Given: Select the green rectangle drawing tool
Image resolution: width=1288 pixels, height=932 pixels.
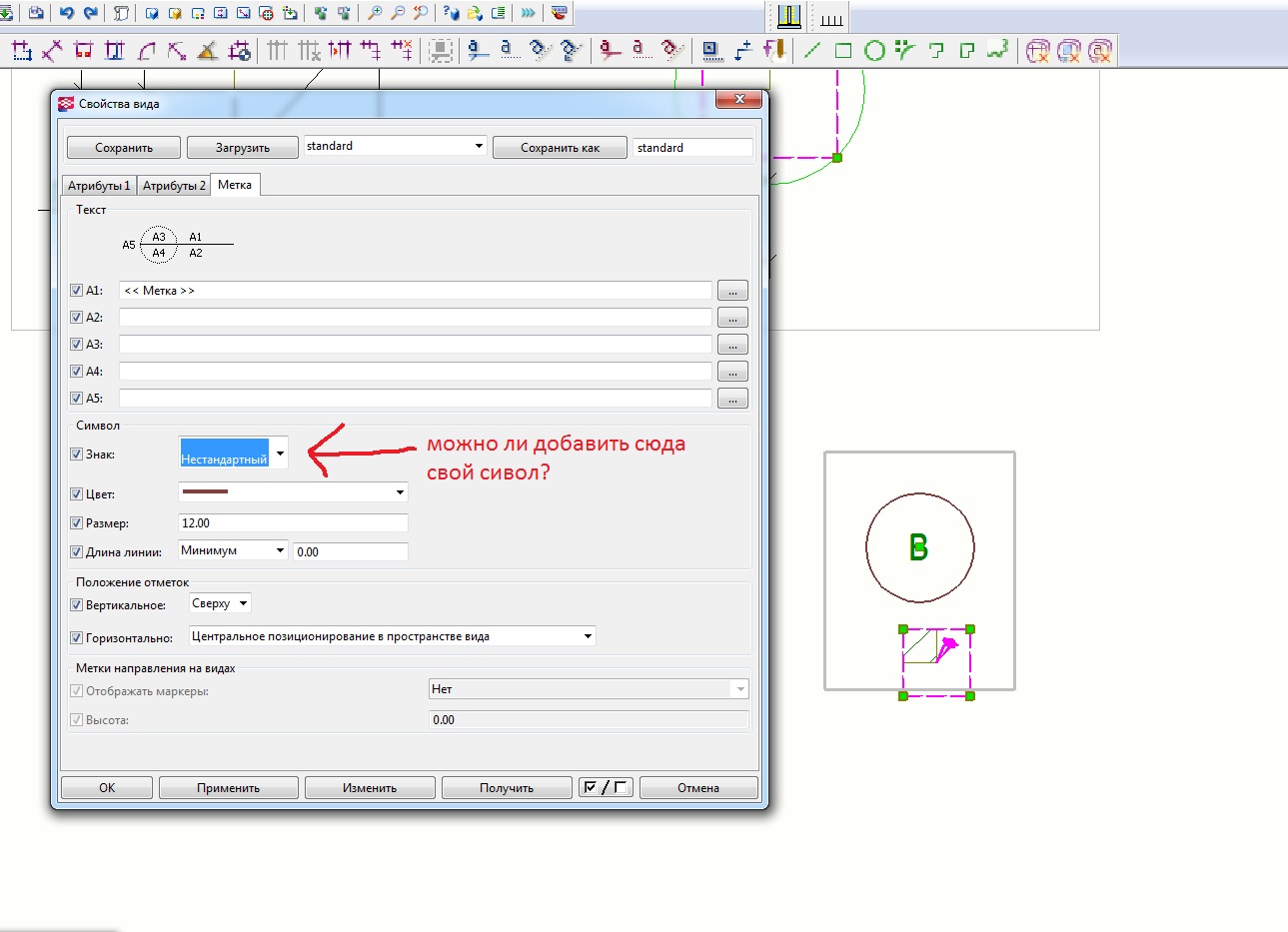Looking at the screenshot, I should pos(843,50).
